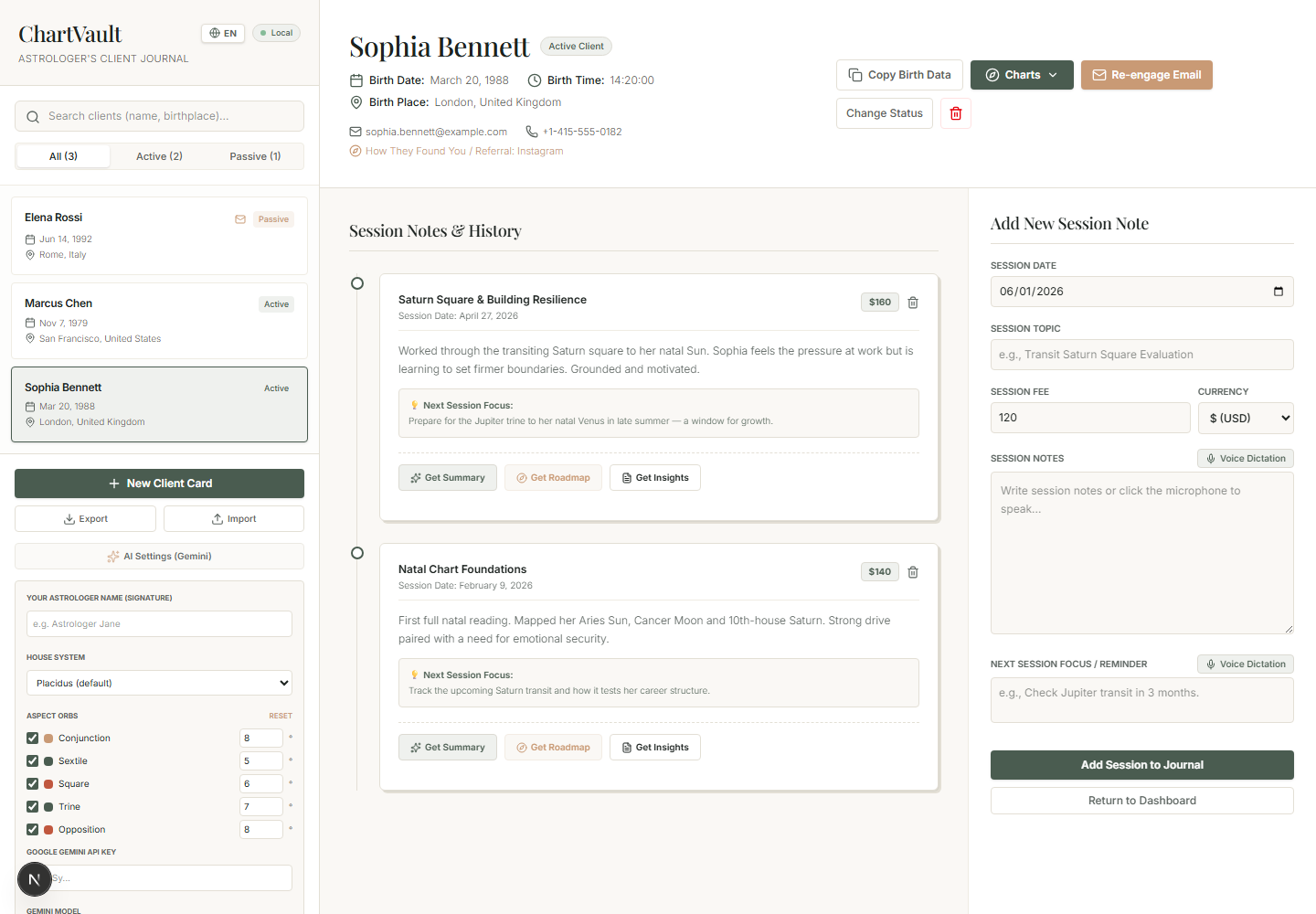The height and width of the screenshot is (914, 1316).
Task: Get Summary for Saturn Square session
Action: 448,478
